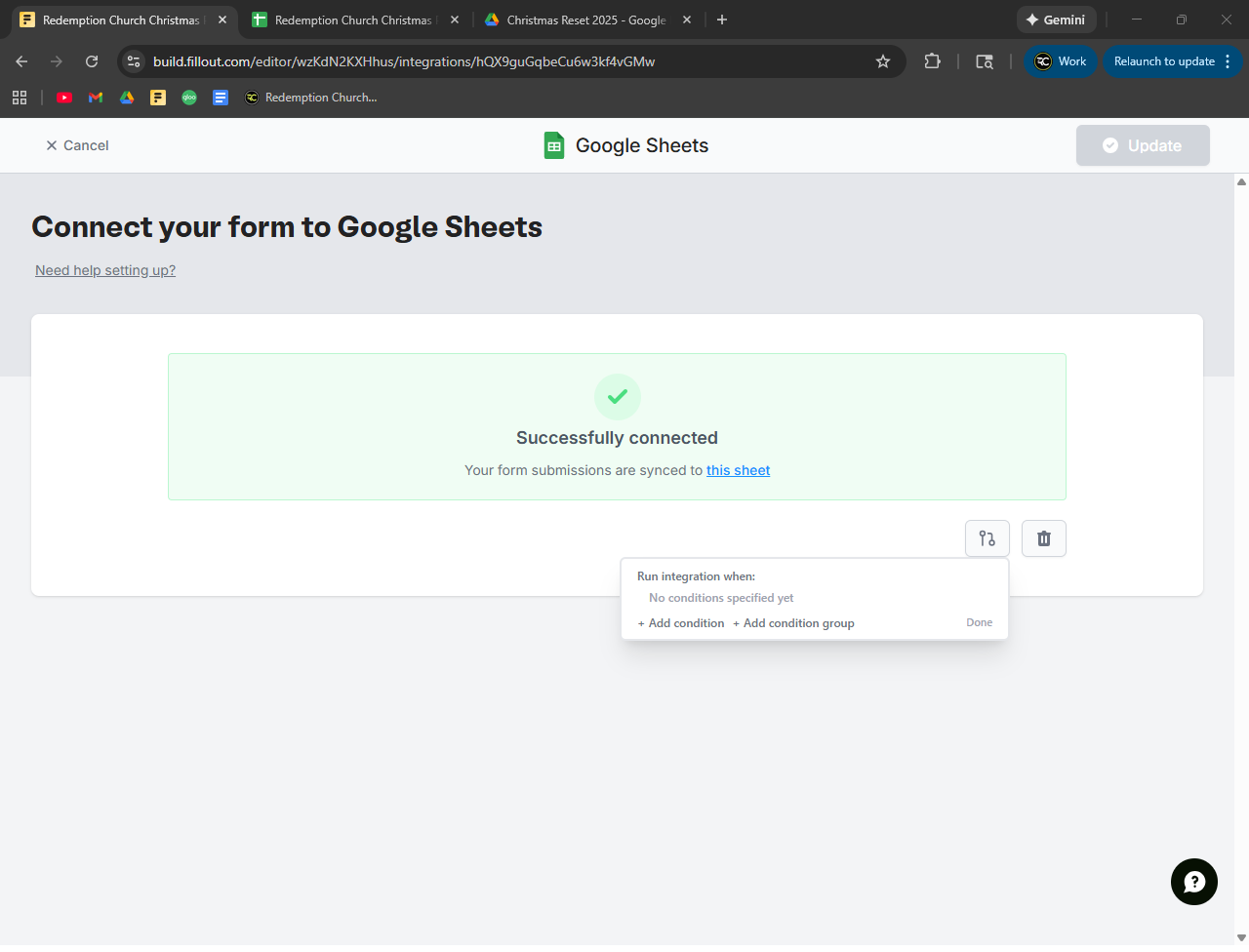Open the browser extensions puzzle icon

(932, 61)
